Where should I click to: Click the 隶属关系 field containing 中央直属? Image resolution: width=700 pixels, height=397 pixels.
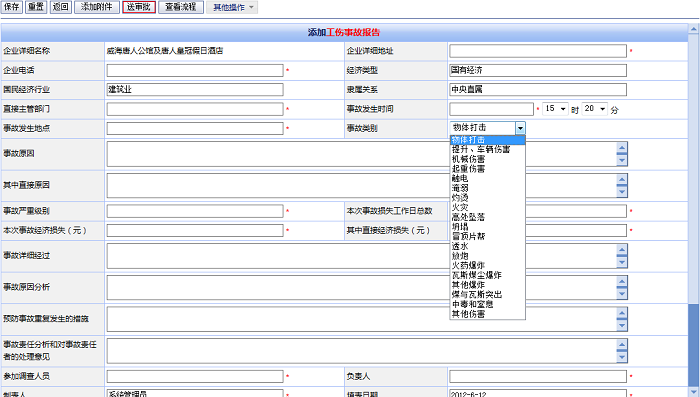pyautogui.click(x=538, y=89)
